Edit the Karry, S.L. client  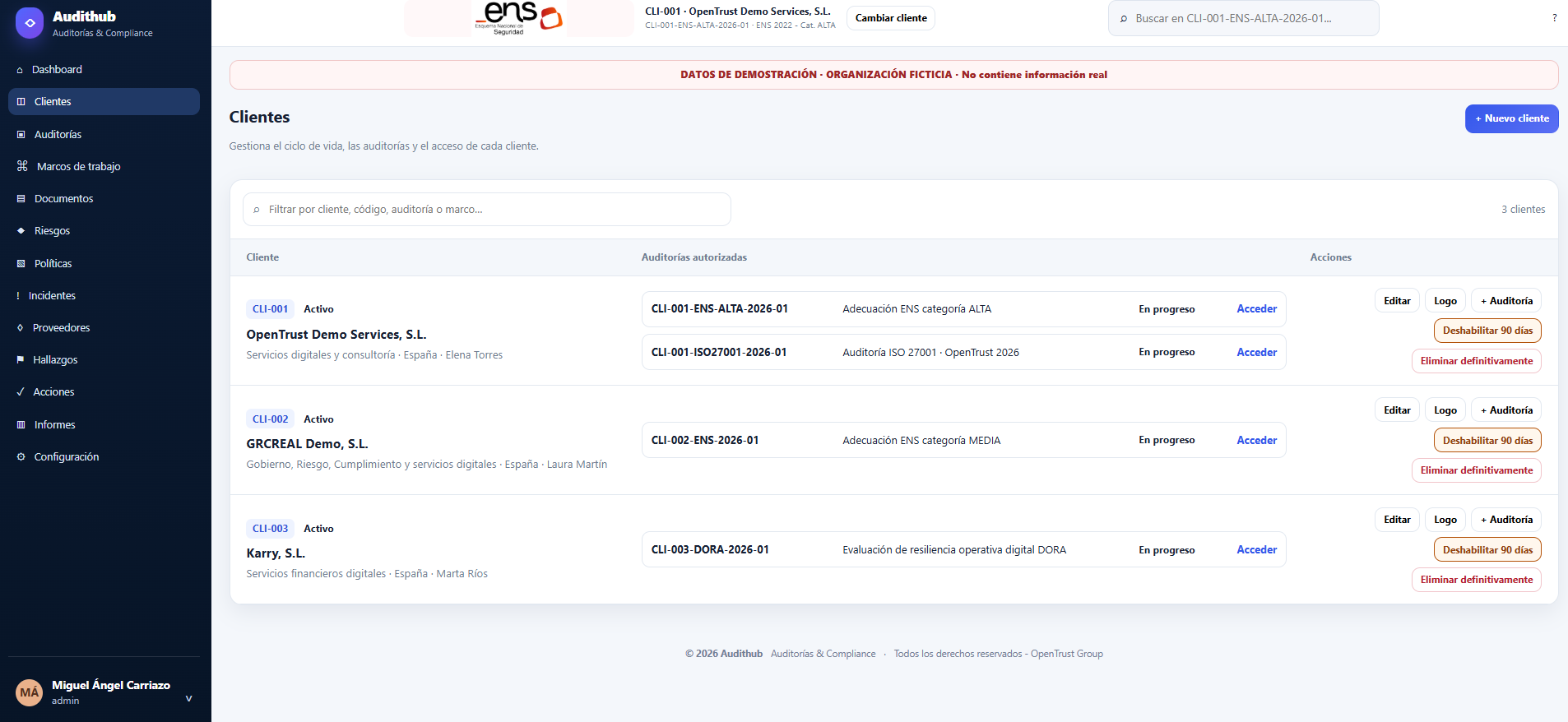1397,520
